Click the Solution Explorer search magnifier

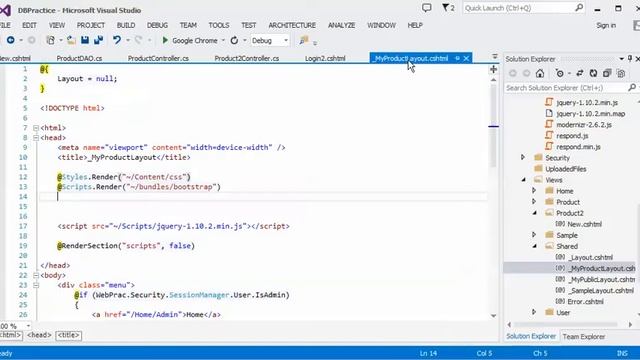coord(631,87)
